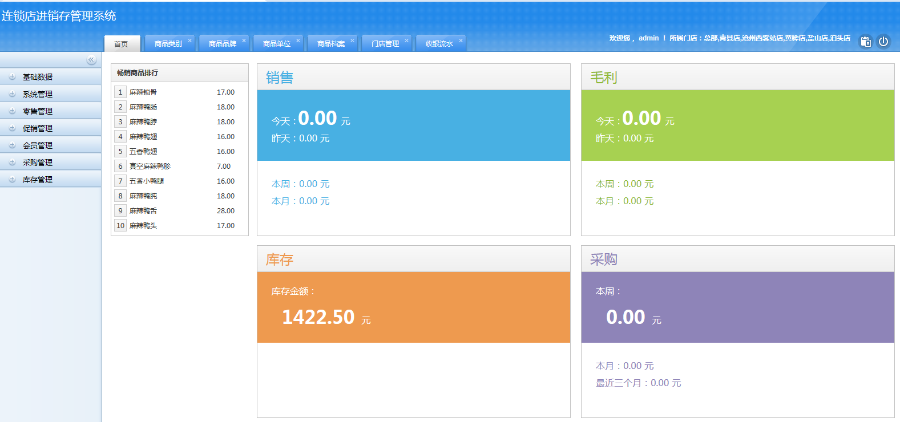Screen dimensions: 900x422
Task: Select the rank 9 row priced 28.00
Action: pyautogui.click(x=180, y=211)
